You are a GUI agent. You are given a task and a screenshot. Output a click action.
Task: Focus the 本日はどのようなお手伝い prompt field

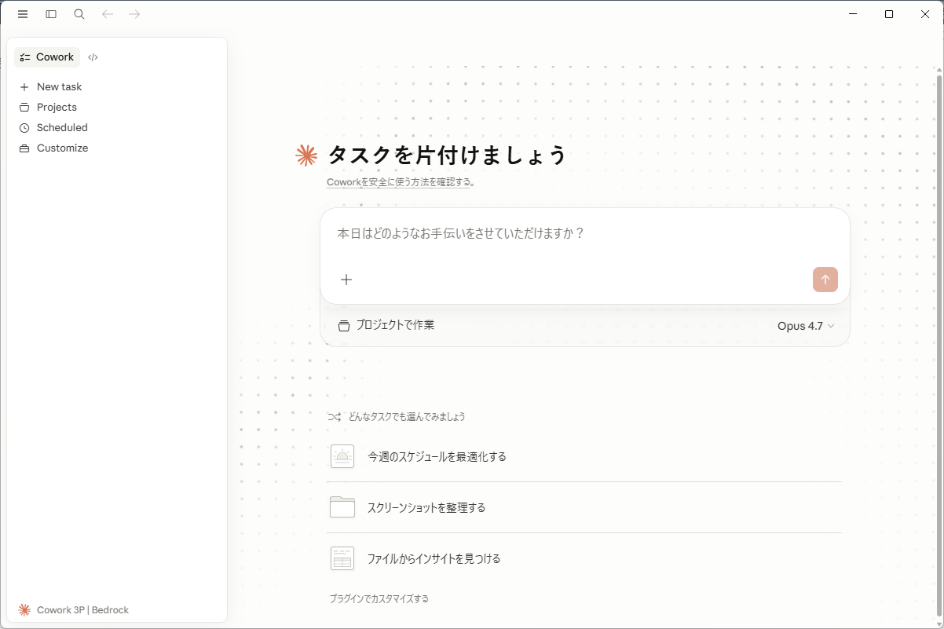[x=584, y=234]
